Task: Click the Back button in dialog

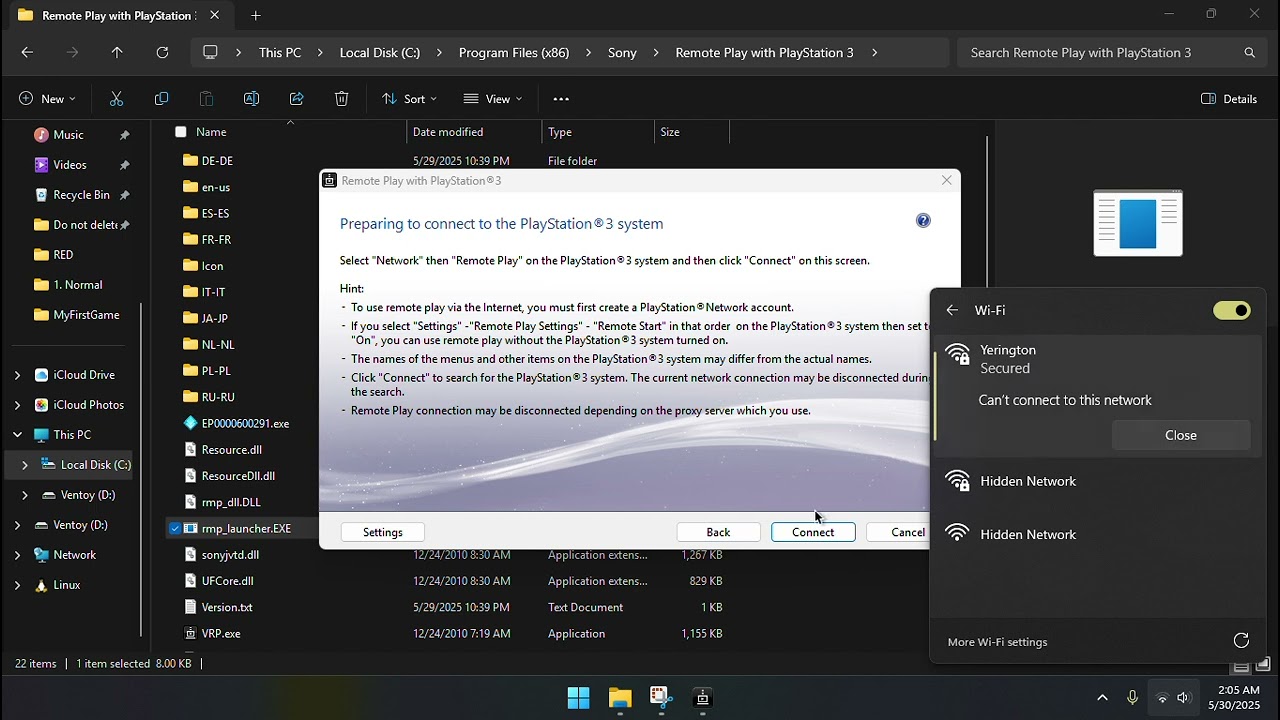Action: (718, 532)
